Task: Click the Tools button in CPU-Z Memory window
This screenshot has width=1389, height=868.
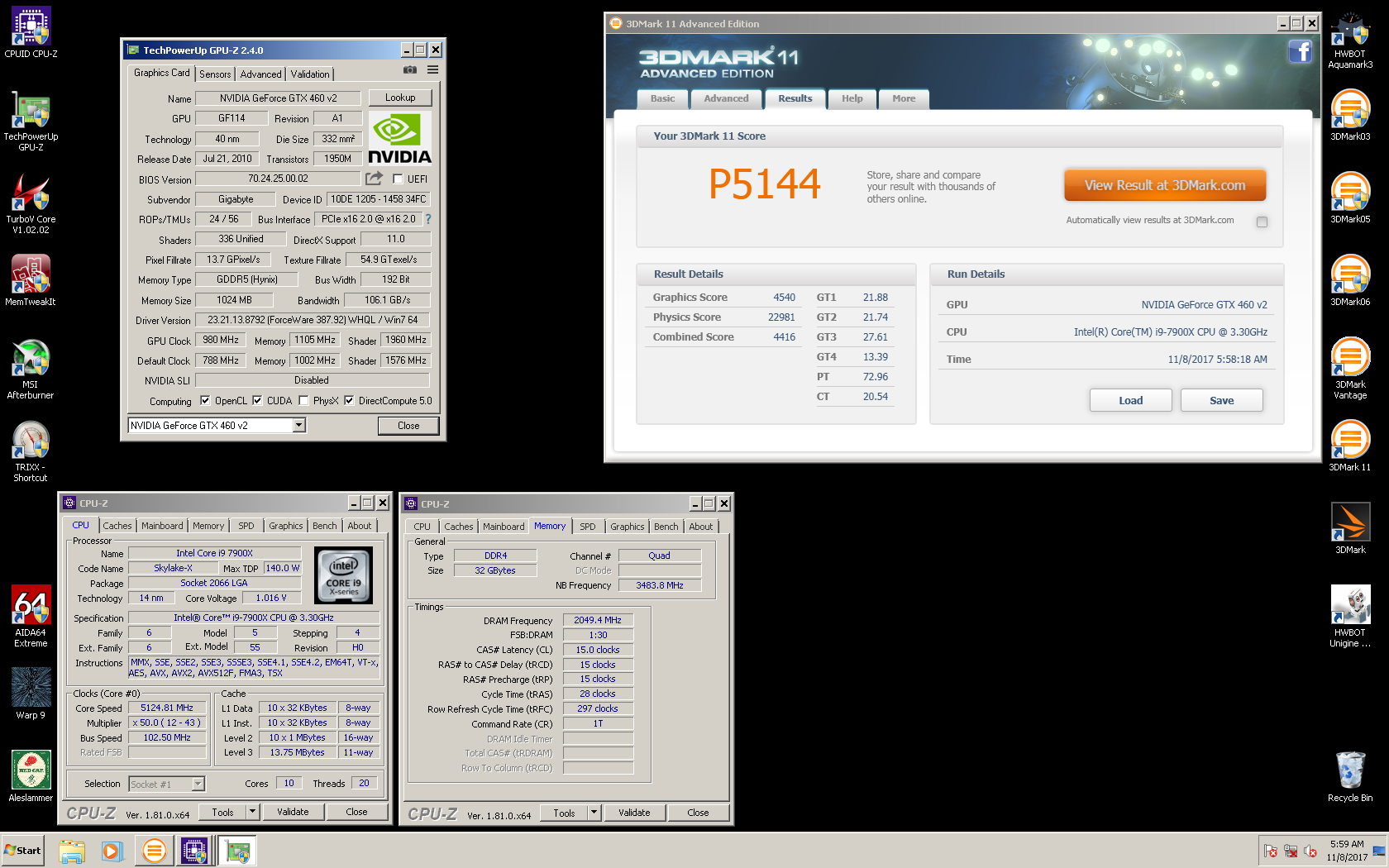Action: [x=564, y=813]
